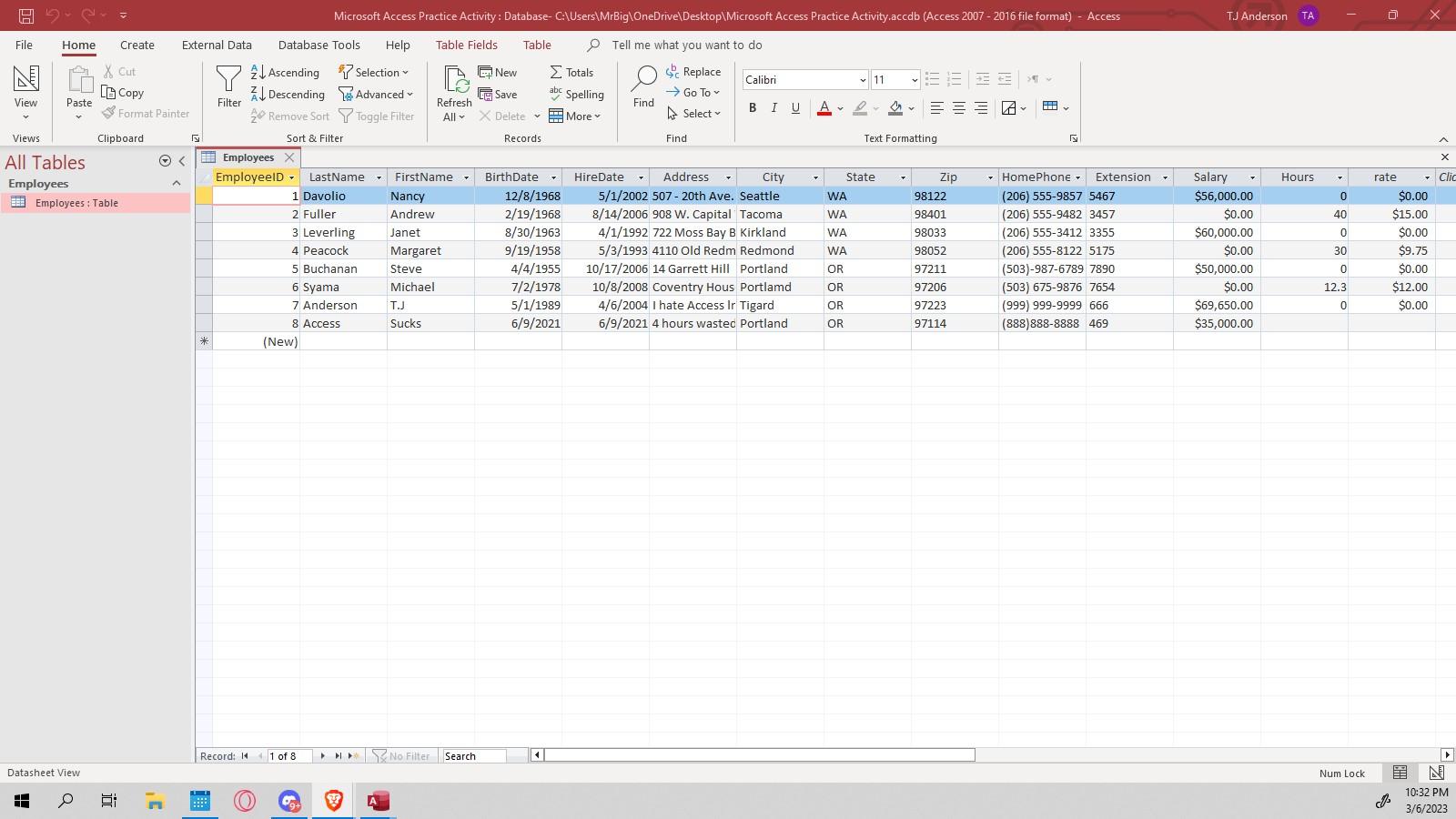Click Replace in Find group
Screen dimensions: 1456x819
pyautogui.click(x=693, y=72)
